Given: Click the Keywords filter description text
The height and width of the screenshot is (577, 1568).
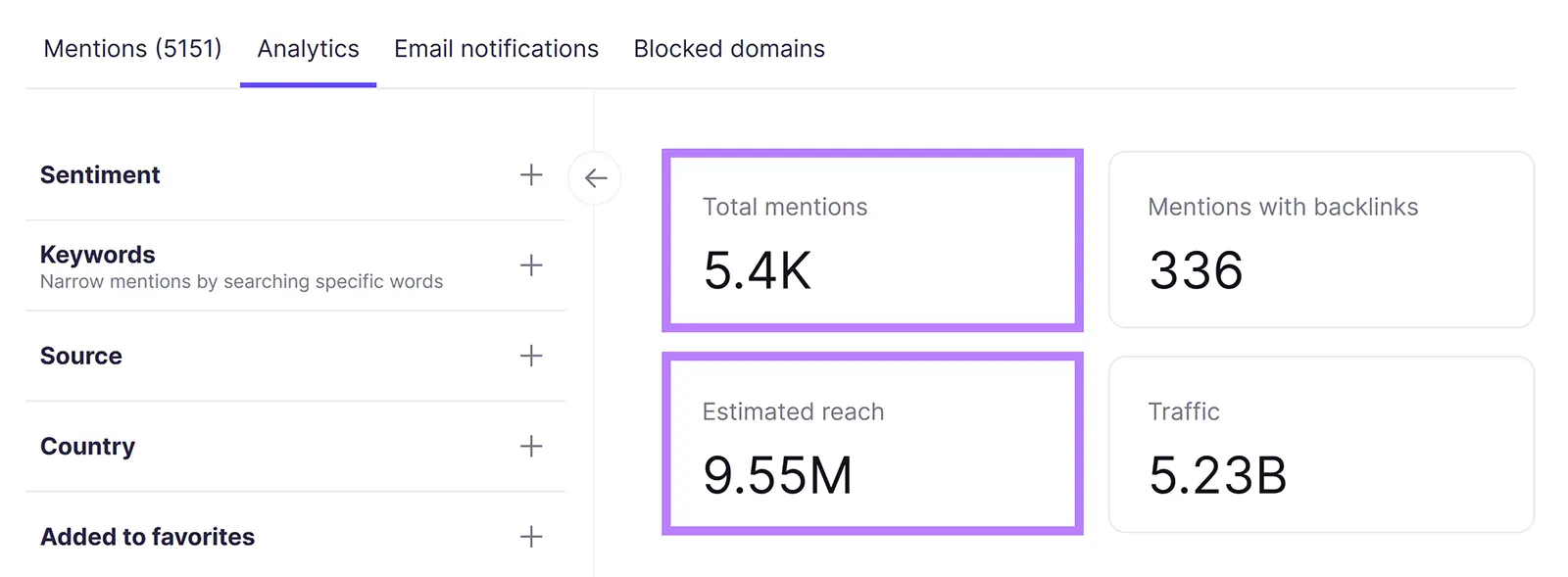Looking at the screenshot, I should pos(241,282).
